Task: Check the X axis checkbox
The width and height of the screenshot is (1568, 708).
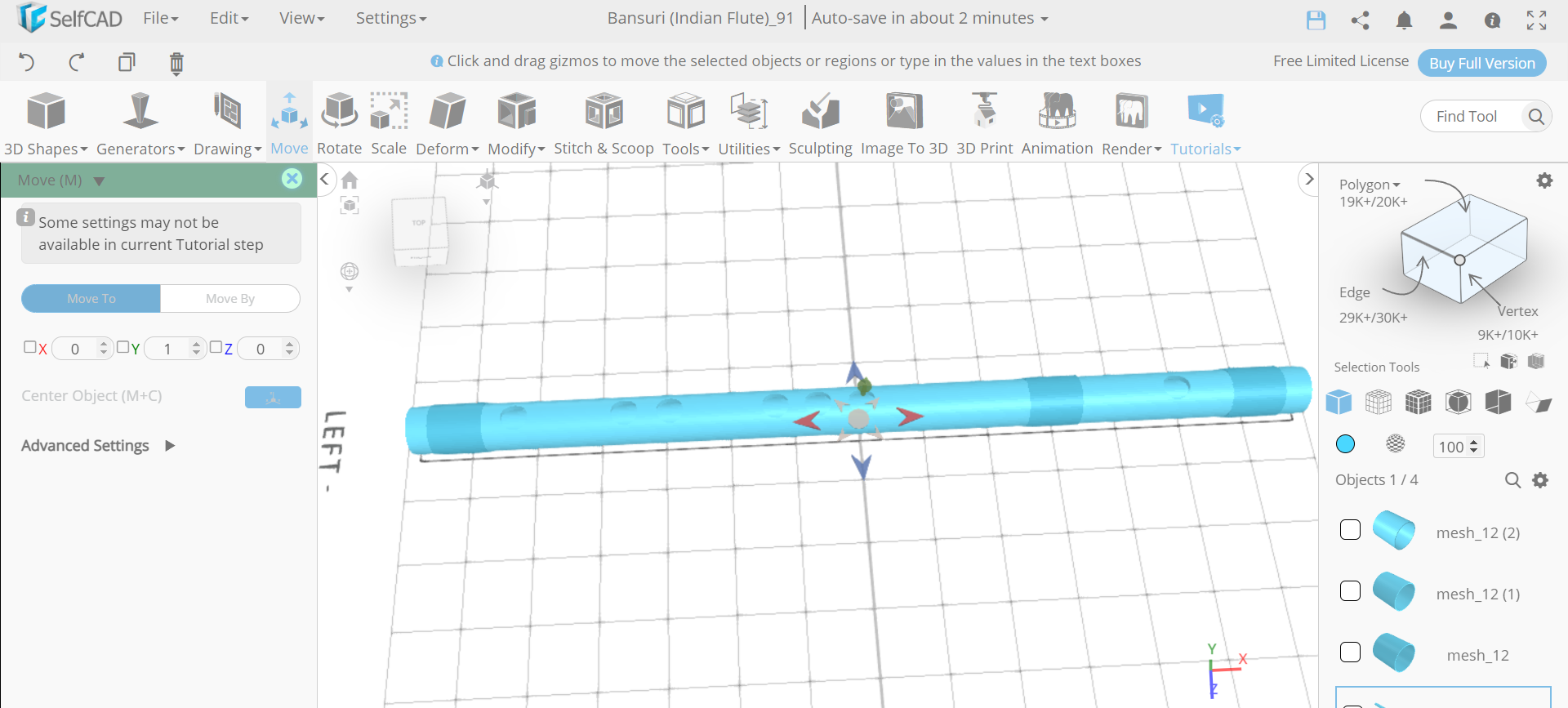Action: 29,347
